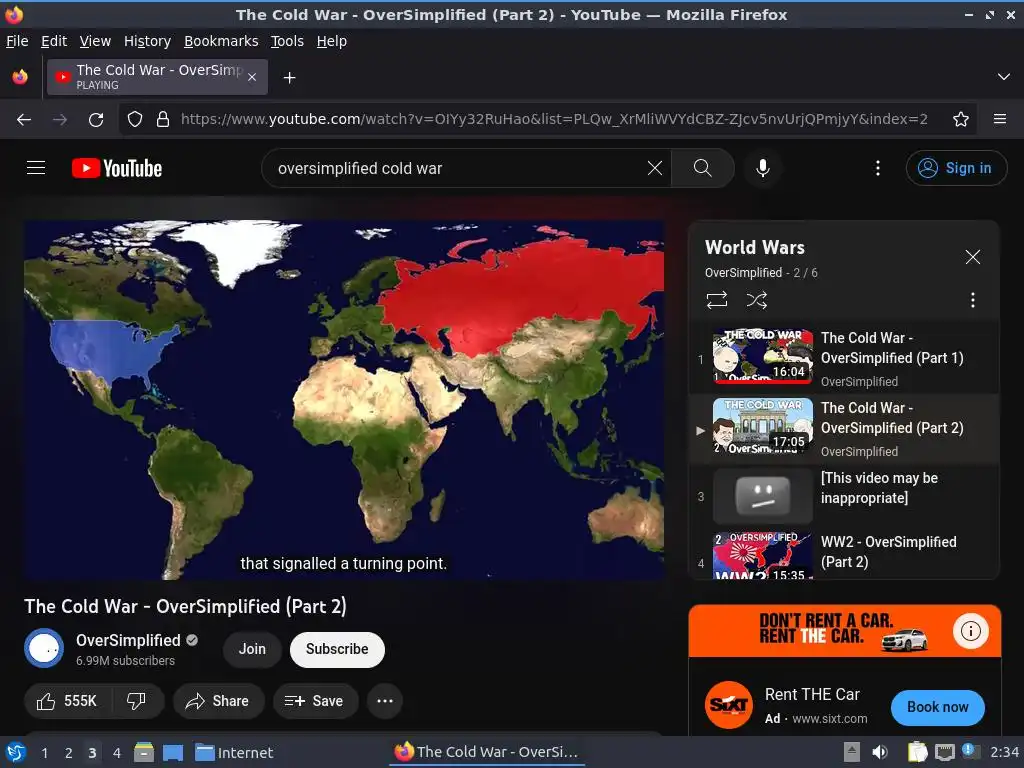
Task: Open the YouTube hamburger guide menu
Action: [x=36, y=168]
